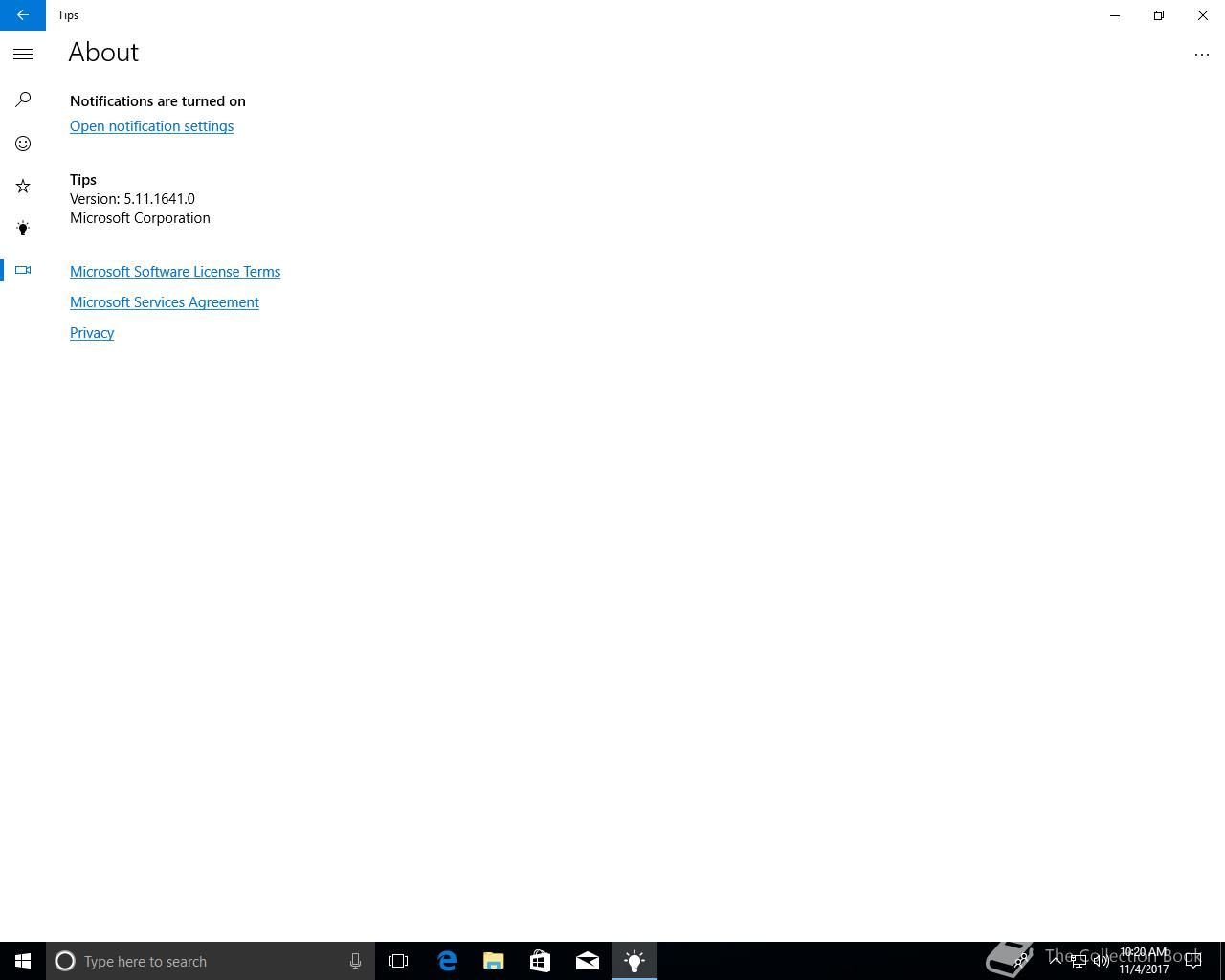Open the hamburger navigation menu
This screenshot has height=980, width=1225.
coord(23,55)
